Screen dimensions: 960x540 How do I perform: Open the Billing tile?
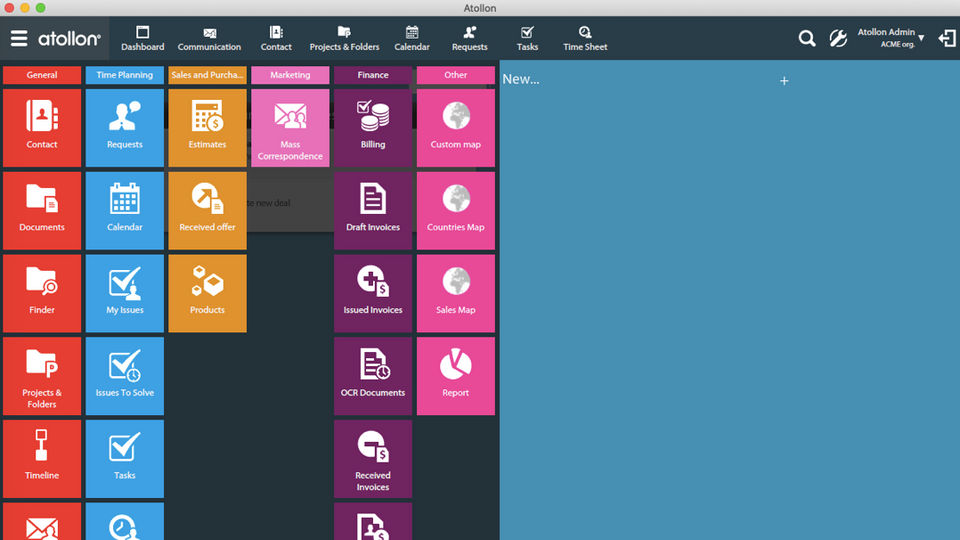[373, 127]
